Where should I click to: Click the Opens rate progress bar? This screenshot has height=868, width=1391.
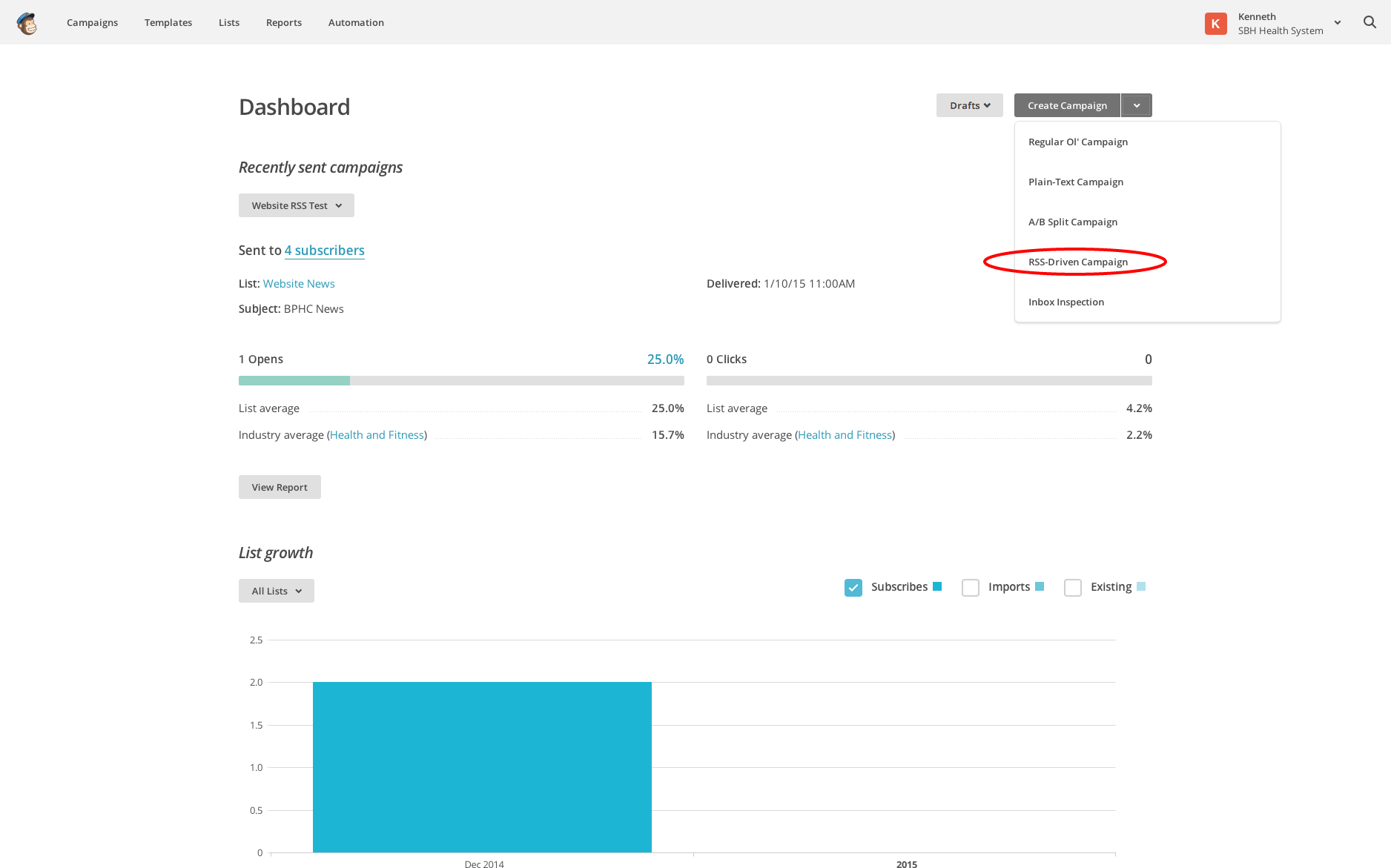point(460,380)
